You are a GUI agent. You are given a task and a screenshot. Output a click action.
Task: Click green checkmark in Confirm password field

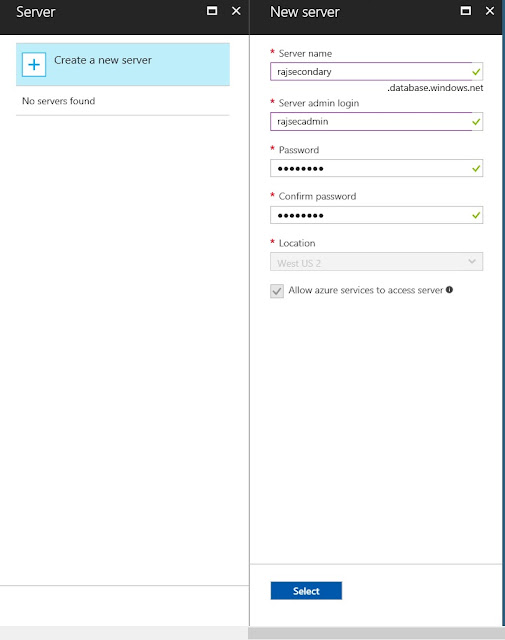pyautogui.click(x=476, y=215)
